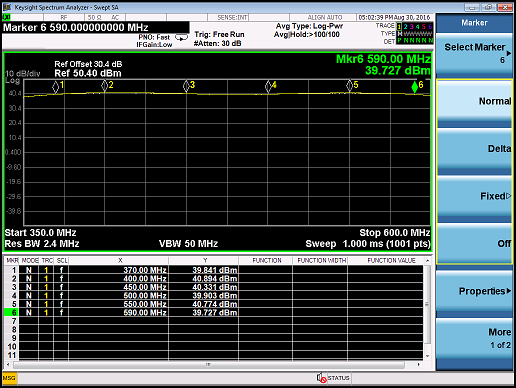Click the FUNCTION column header
Screen dimensions: 516x388
coord(266,260)
